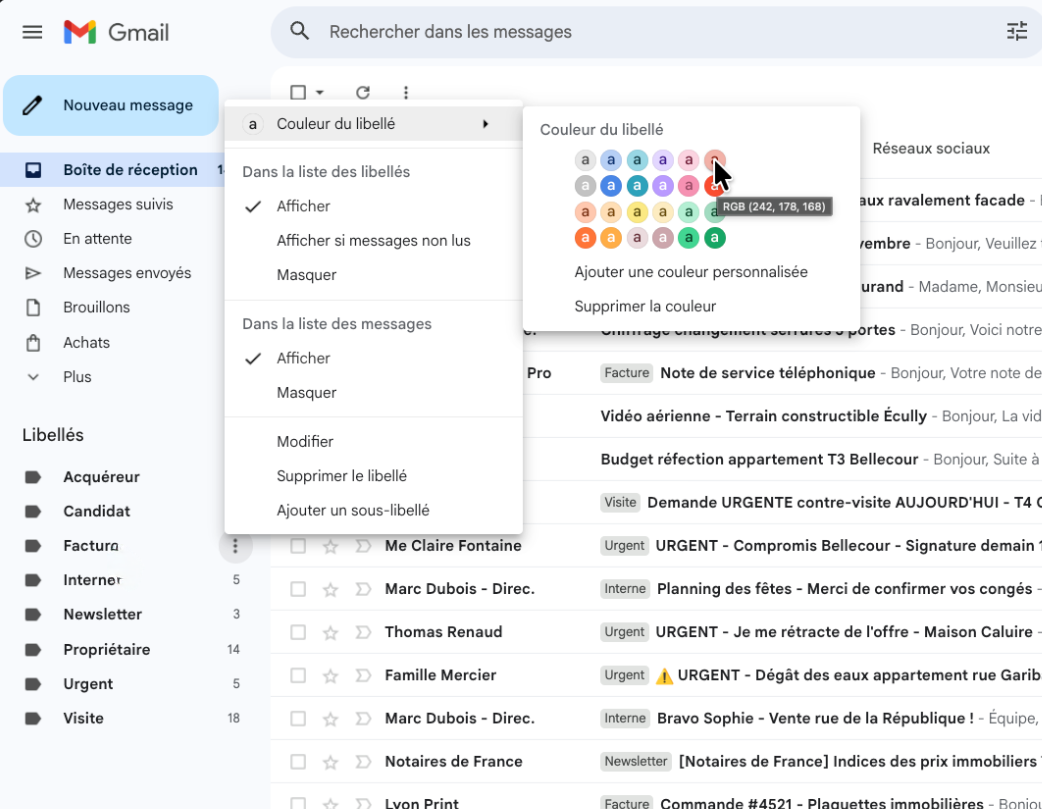
Task: Open the main menu hamburger icon
Action: click(32, 32)
